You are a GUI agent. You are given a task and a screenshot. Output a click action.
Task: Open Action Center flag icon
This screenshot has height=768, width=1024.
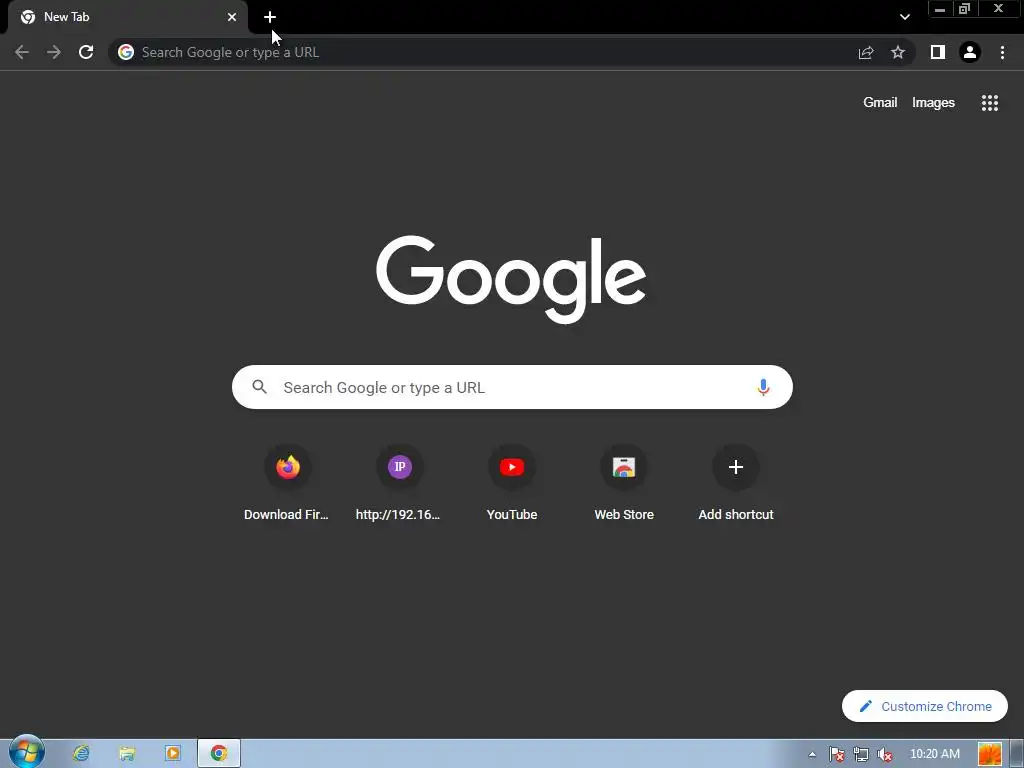837,754
